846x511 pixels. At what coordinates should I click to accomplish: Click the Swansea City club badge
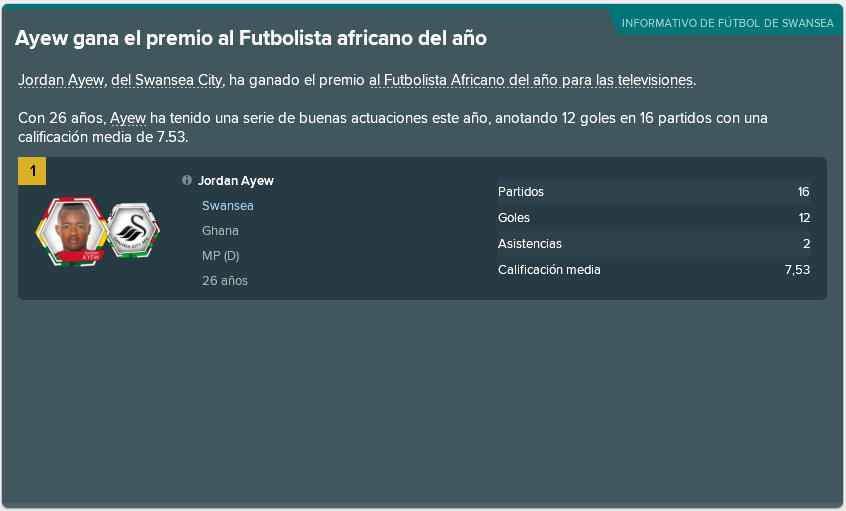[x=133, y=230]
